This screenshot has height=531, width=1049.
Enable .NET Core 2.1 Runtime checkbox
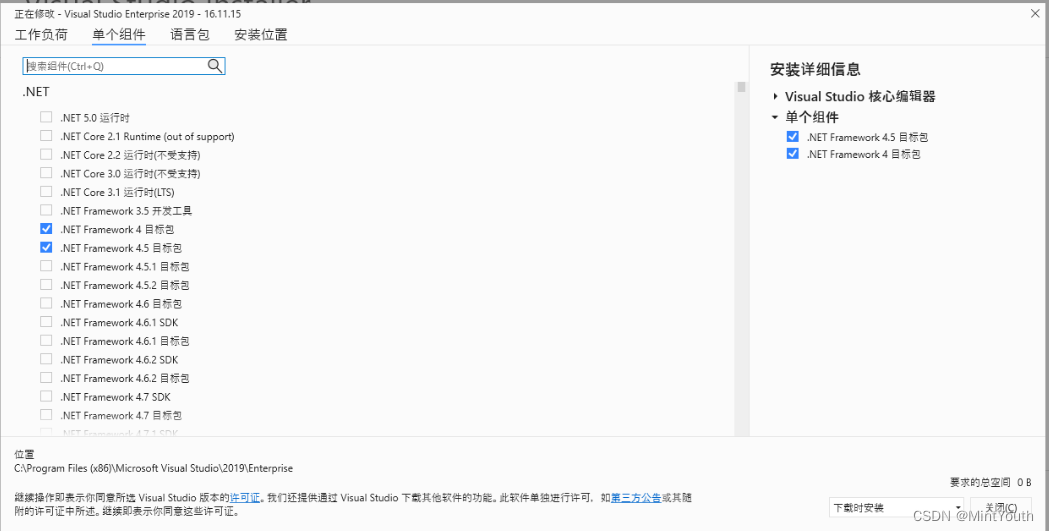pyautogui.click(x=46, y=136)
